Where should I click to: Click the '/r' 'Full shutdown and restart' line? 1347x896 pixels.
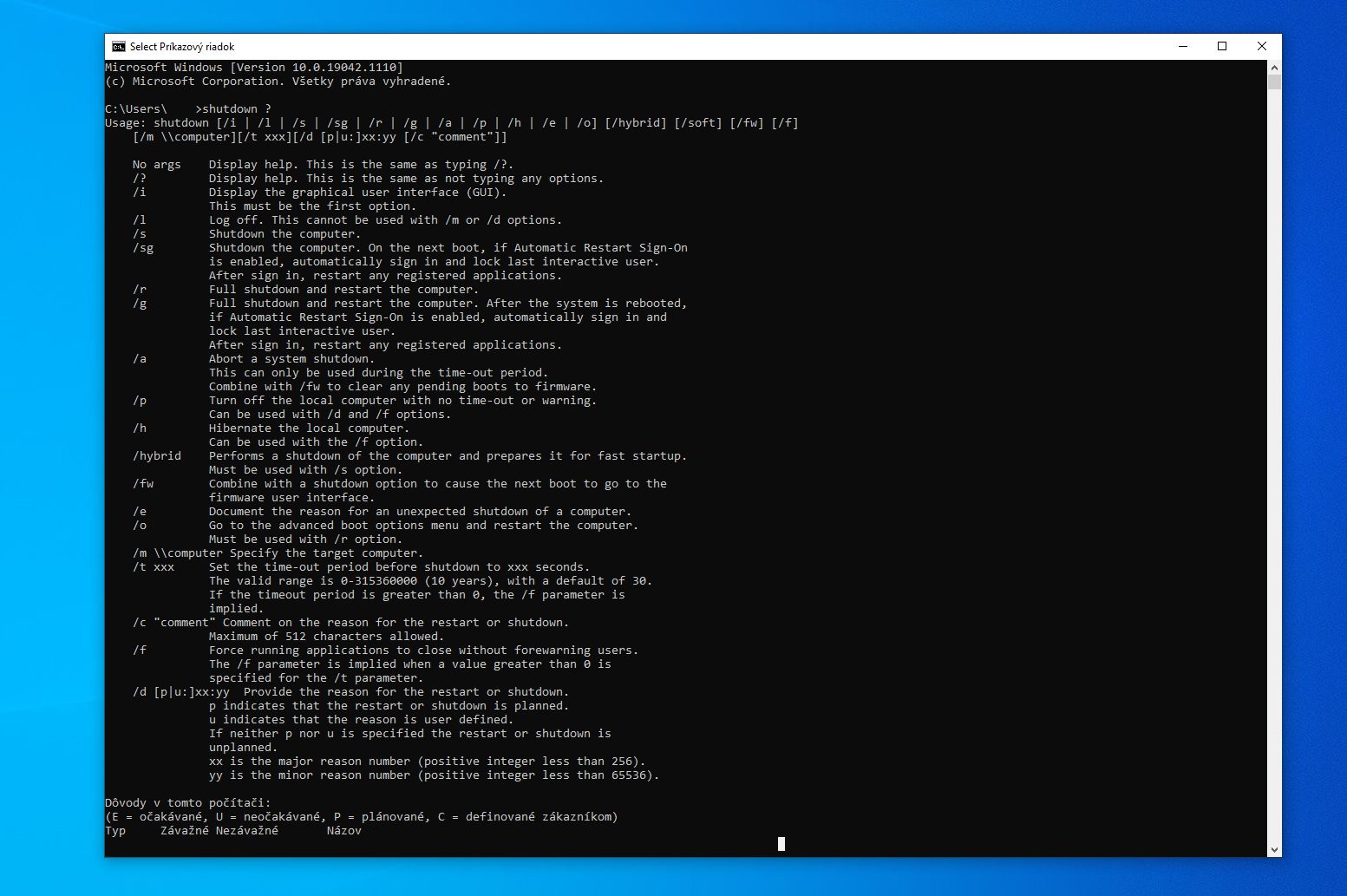click(306, 290)
